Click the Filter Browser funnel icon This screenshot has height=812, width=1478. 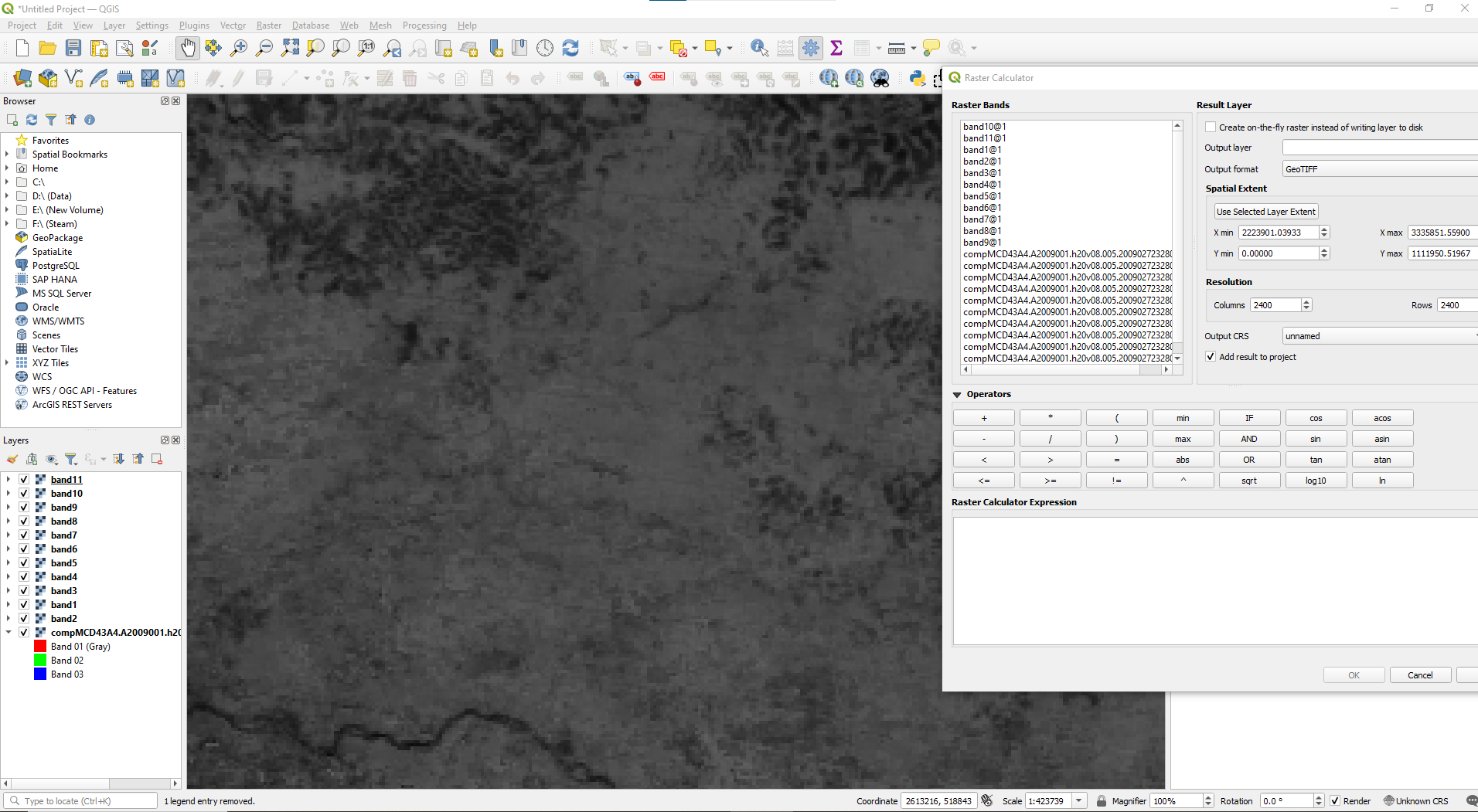51,120
